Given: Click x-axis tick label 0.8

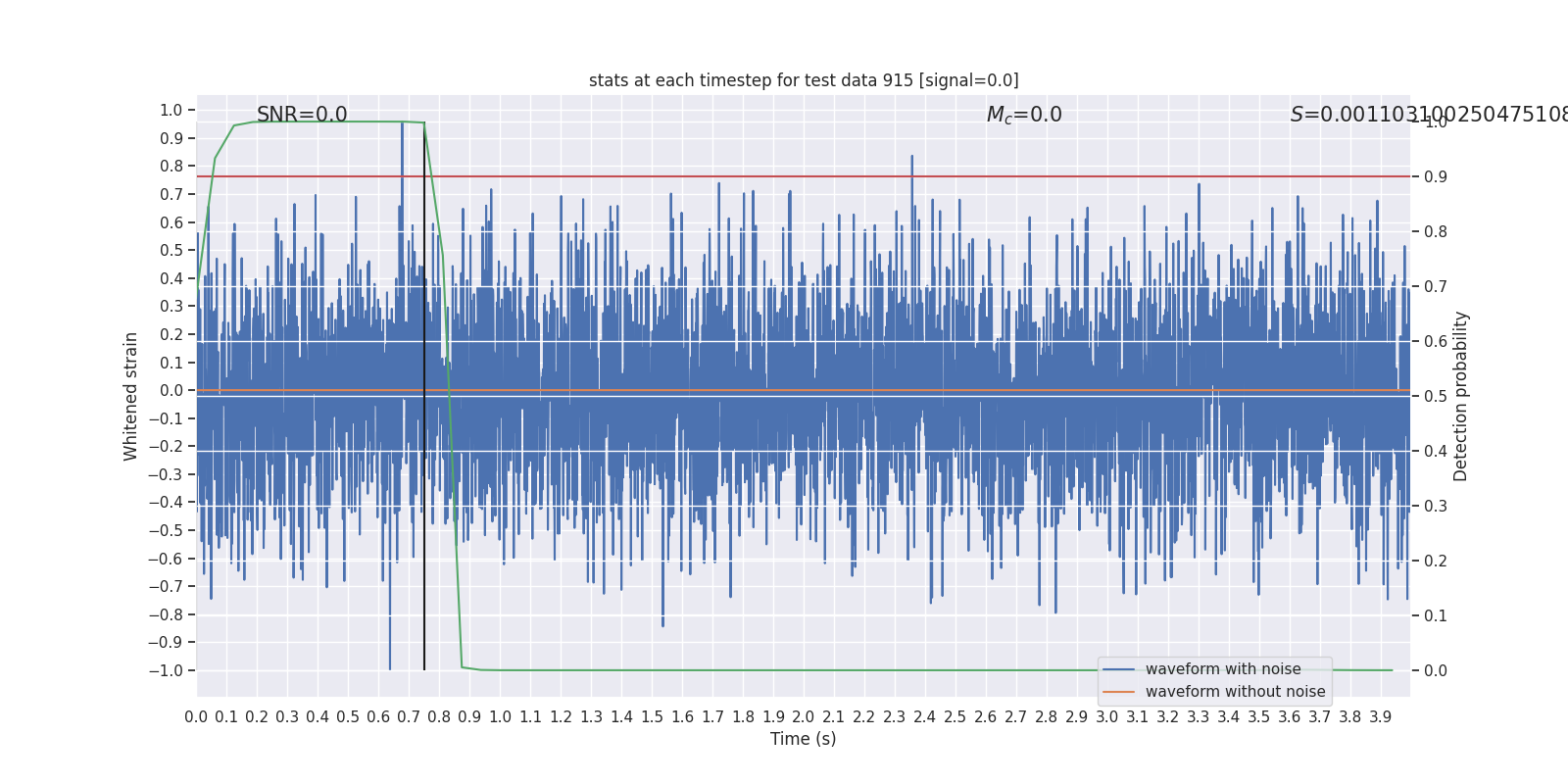Looking at the screenshot, I should pos(439,717).
